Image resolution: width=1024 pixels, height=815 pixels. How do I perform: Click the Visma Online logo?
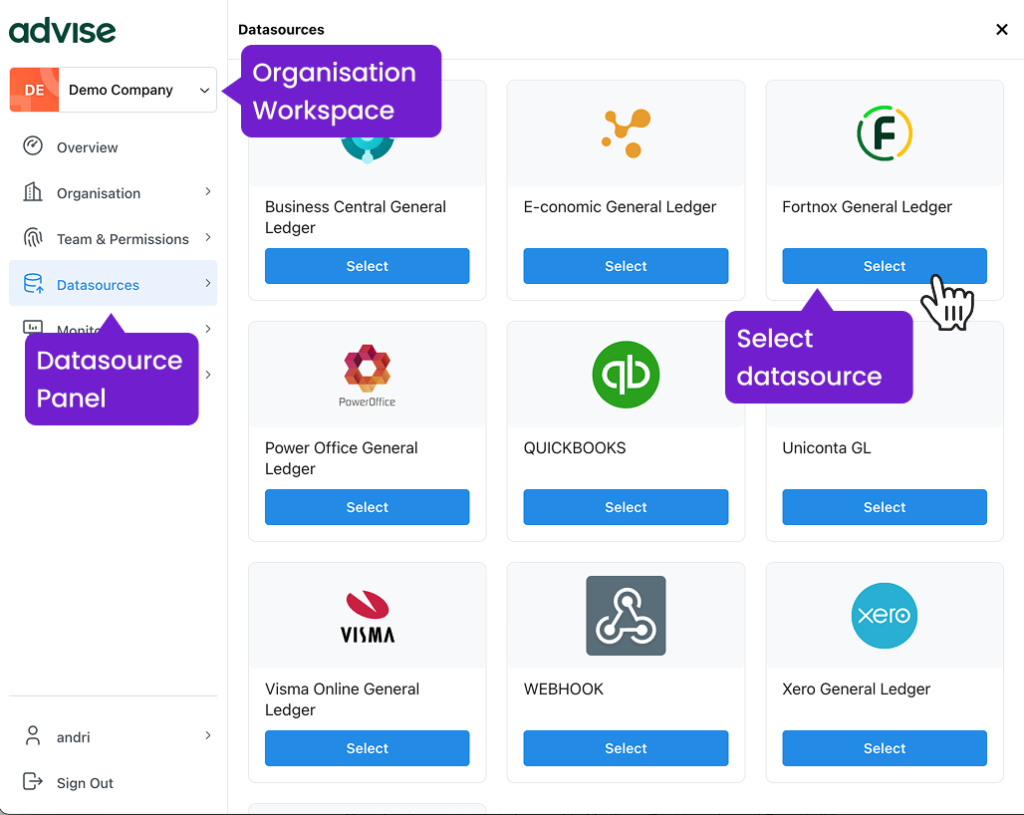366,616
